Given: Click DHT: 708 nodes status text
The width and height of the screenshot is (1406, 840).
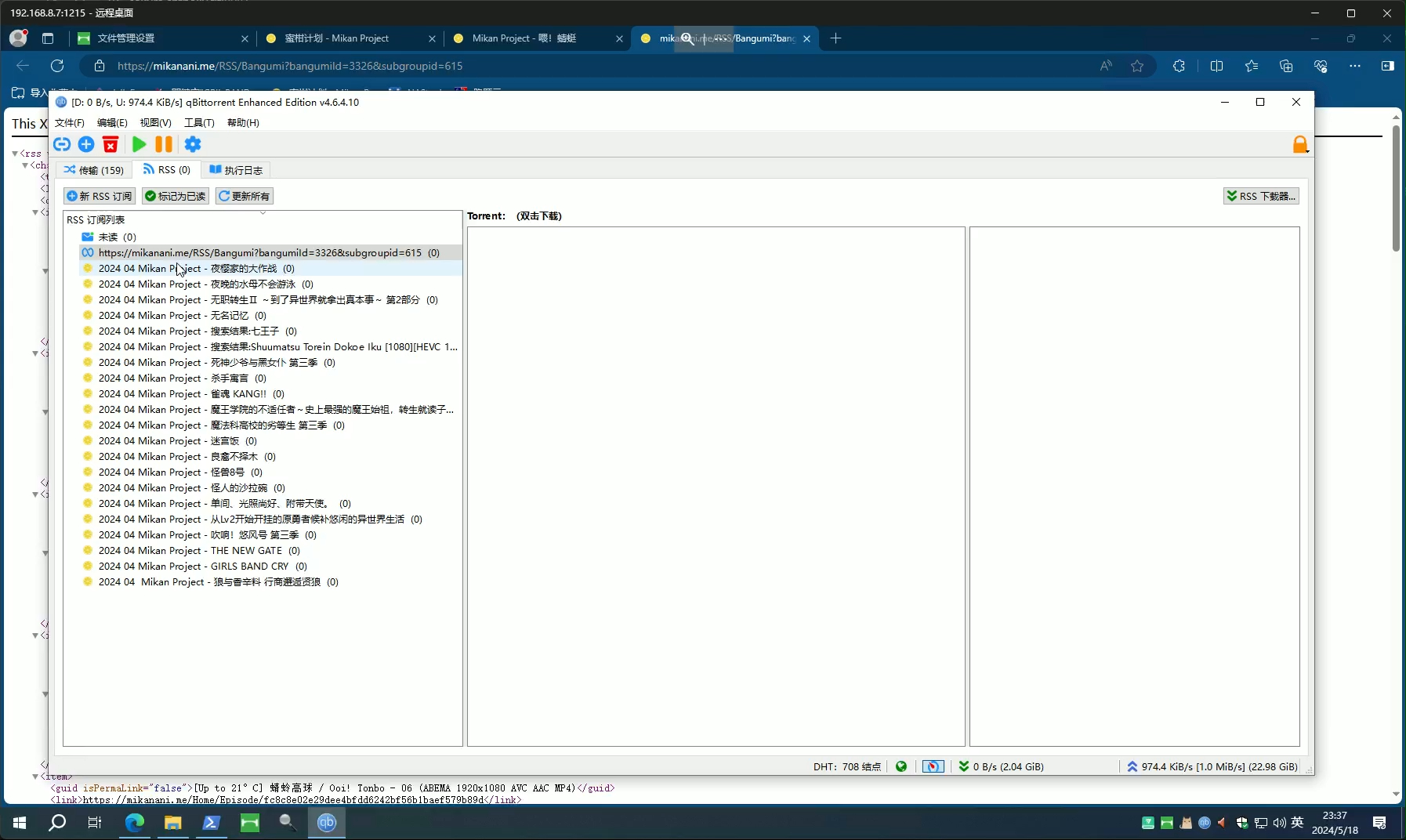Looking at the screenshot, I should coord(846,766).
